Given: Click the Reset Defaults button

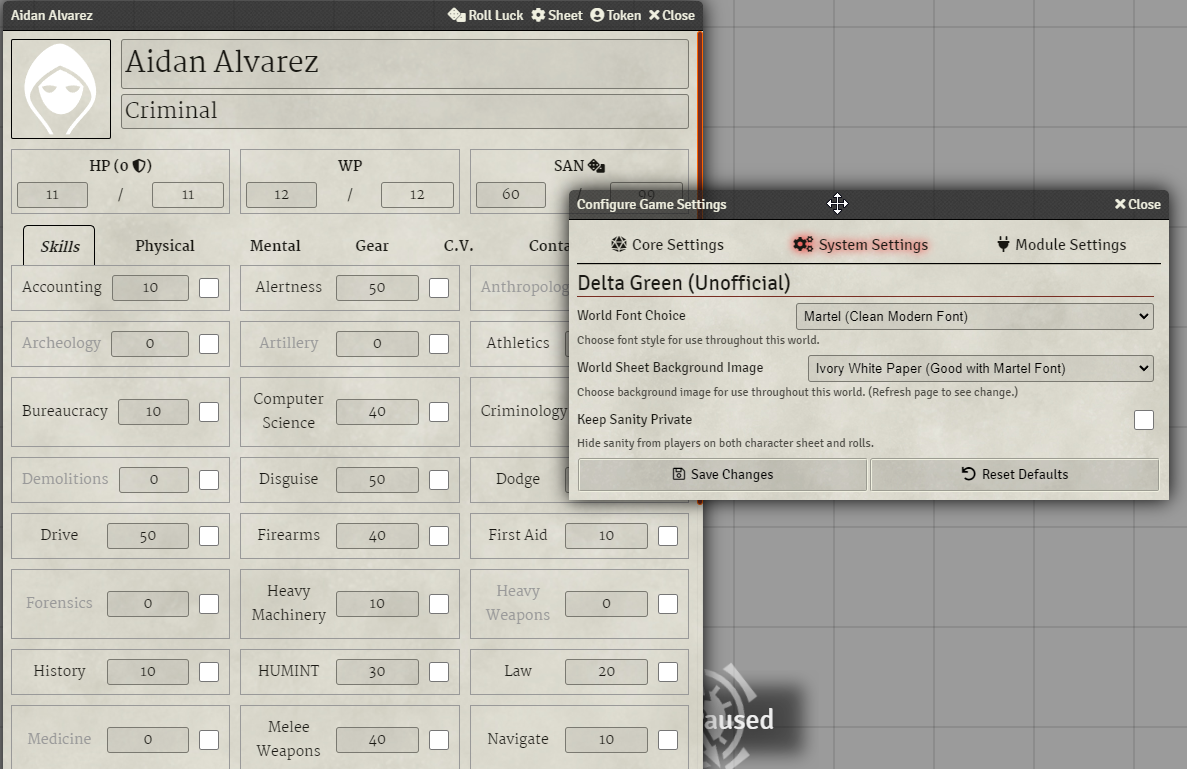Looking at the screenshot, I should tap(1014, 475).
